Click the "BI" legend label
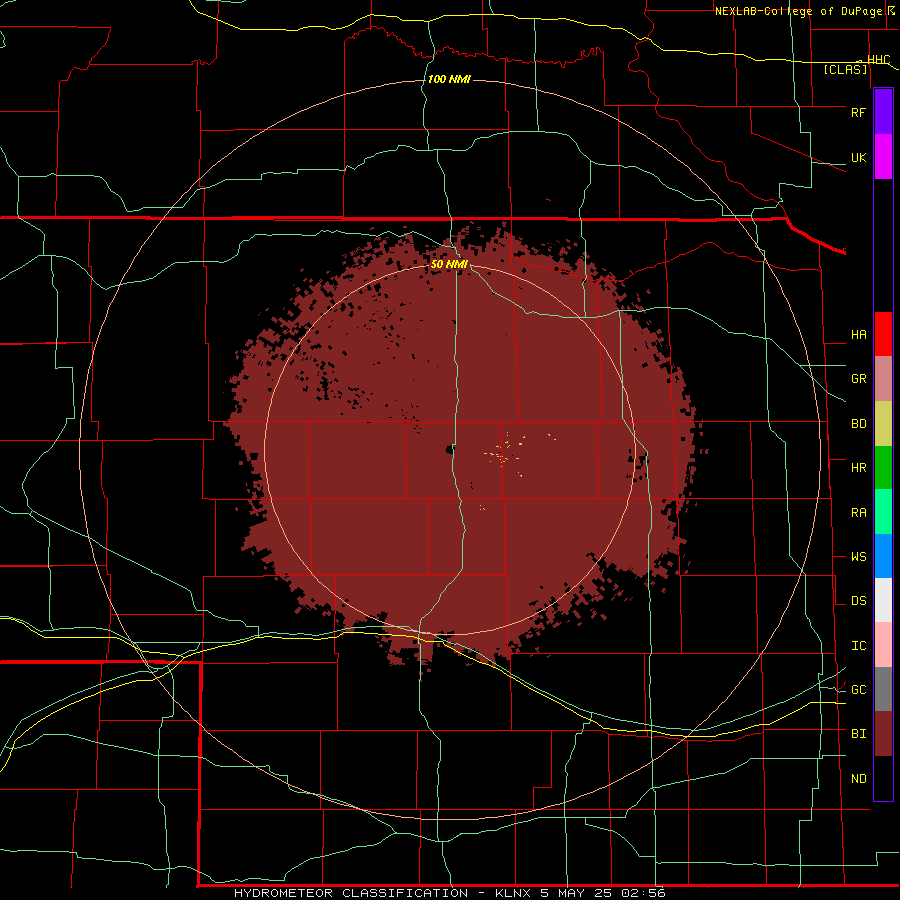Screen dimensions: 900x900 [858, 734]
